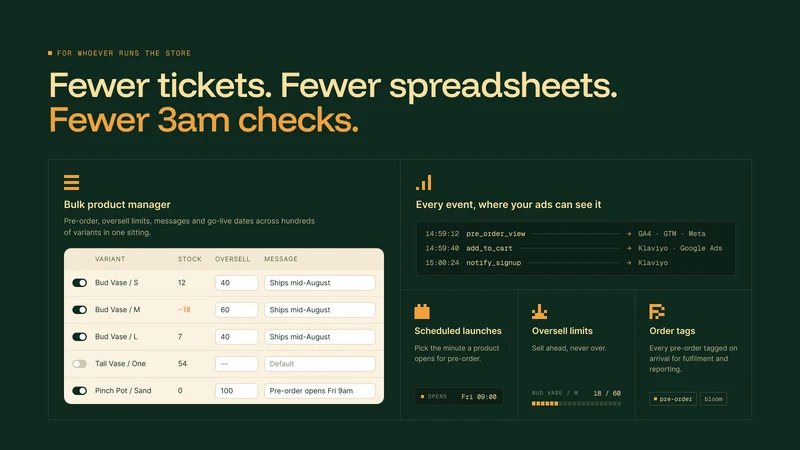The image size is (800, 450).
Task: Toggle off Pinch Pot / Sand switch
Action: (80, 391)
